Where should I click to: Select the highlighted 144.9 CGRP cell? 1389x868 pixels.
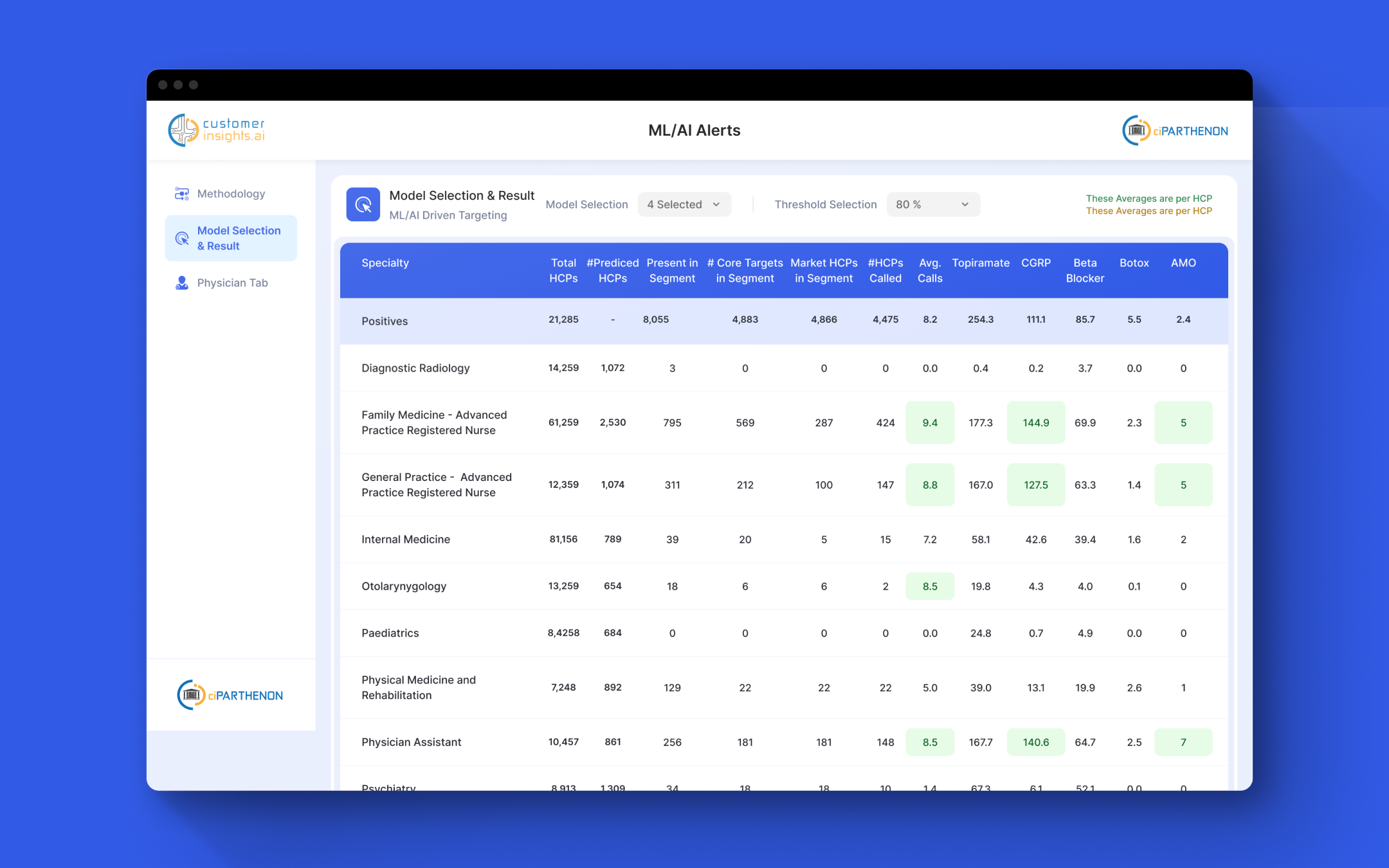pos(1036,422)
